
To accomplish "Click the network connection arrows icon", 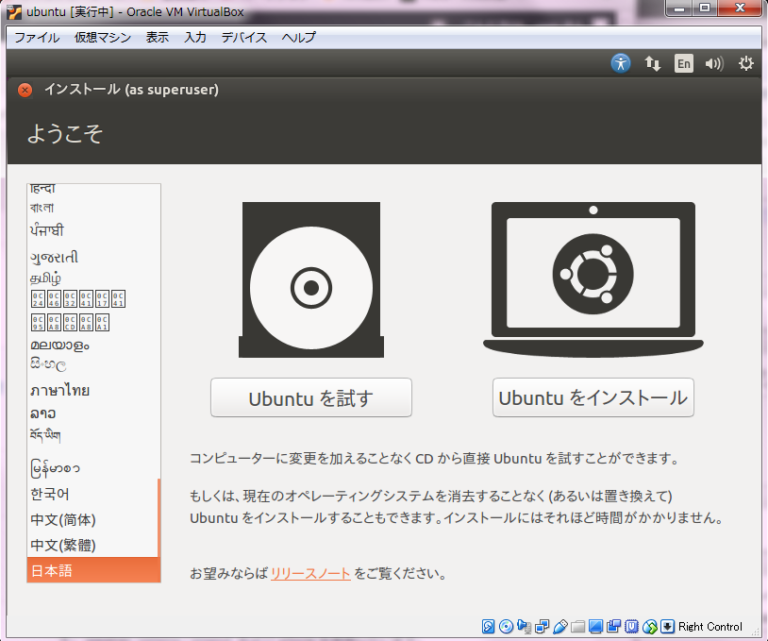I will pyautogui.click(x=652, y=63).
